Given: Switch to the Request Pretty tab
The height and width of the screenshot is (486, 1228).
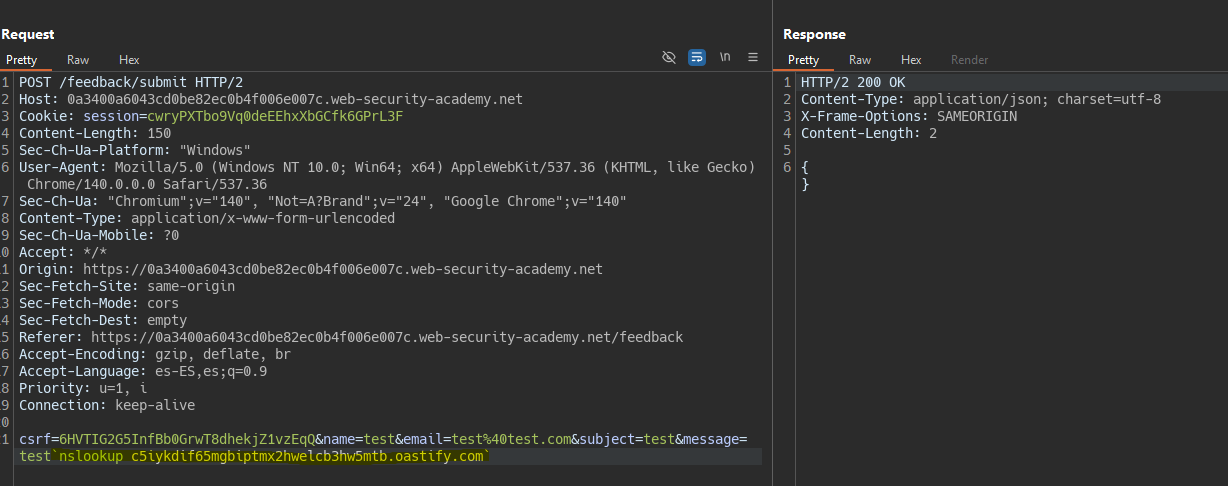Looking at the screenshot, I should (21, 60).
